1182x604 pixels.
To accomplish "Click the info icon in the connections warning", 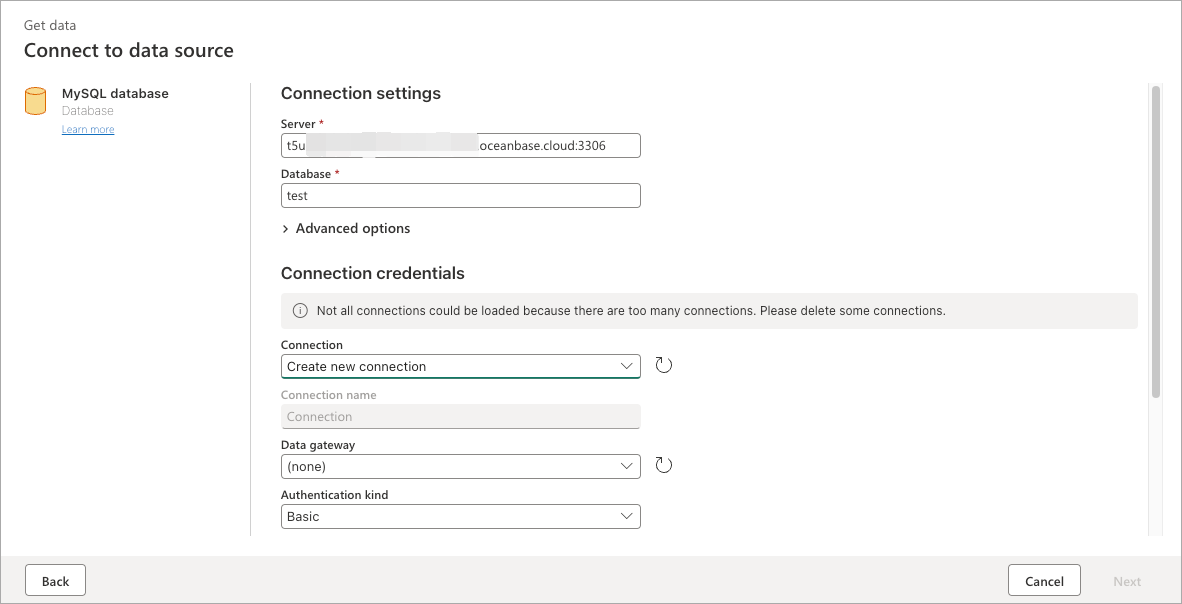I will [x=300, y=311].
